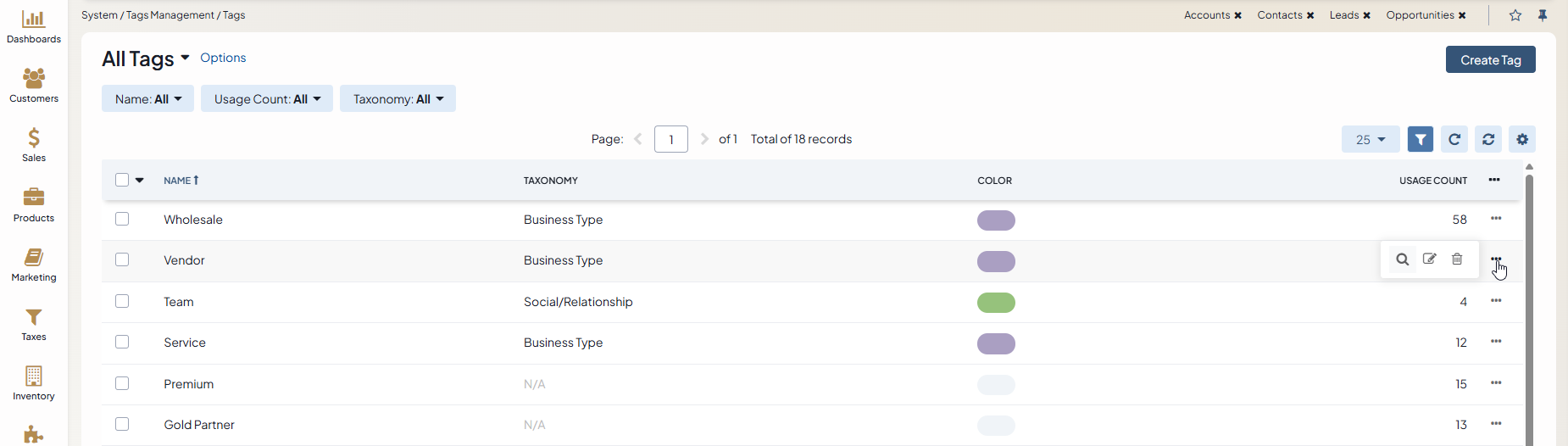Screen dimensions: 1568x446
Task: Click the grid refresh icon
Action: [x=1454, y=139]
